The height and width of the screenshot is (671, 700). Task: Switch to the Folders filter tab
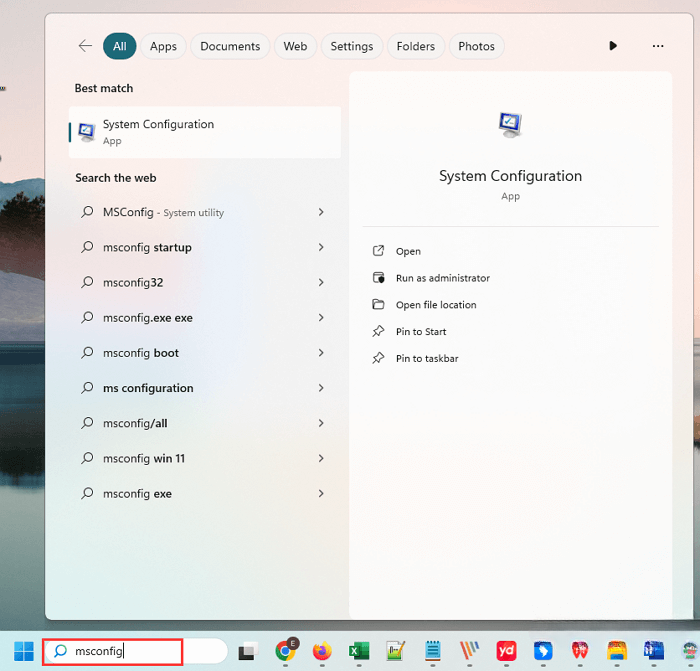coord(416,46)
